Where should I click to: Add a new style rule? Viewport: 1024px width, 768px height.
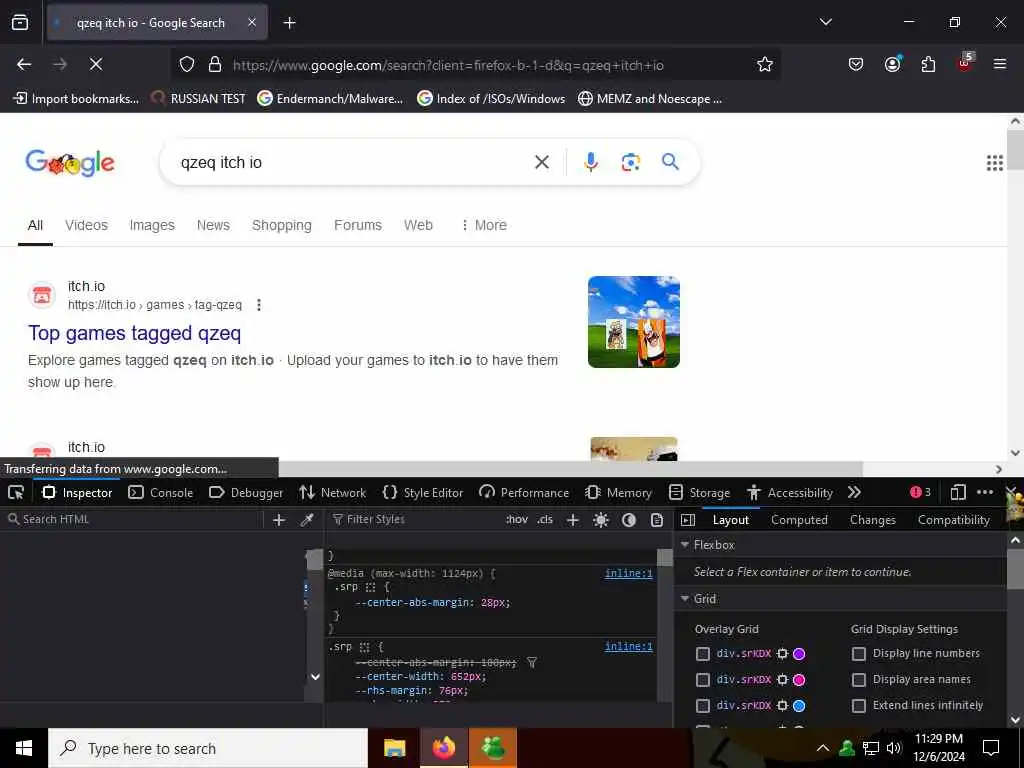(573, 520)
